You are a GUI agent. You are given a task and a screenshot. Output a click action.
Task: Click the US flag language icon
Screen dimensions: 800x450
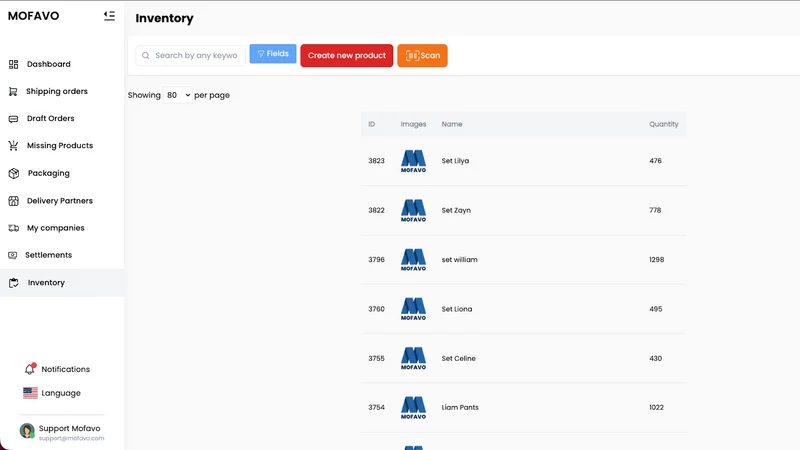30,393
